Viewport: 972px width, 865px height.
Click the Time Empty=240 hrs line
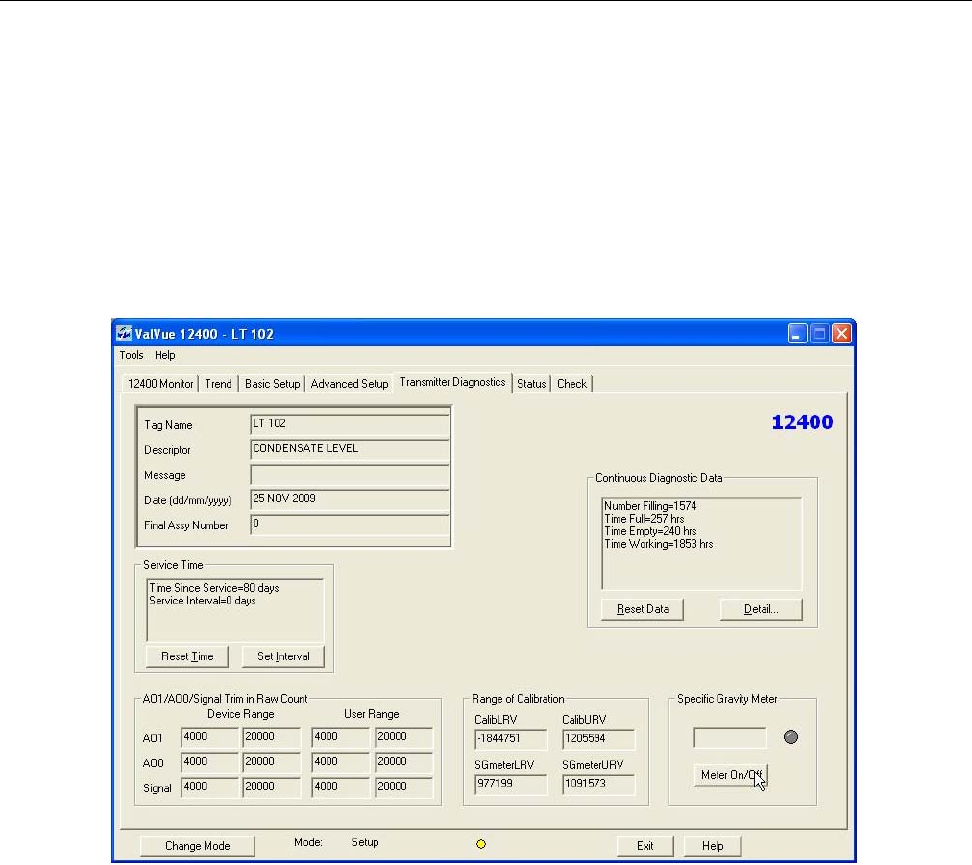pos(650,531)
